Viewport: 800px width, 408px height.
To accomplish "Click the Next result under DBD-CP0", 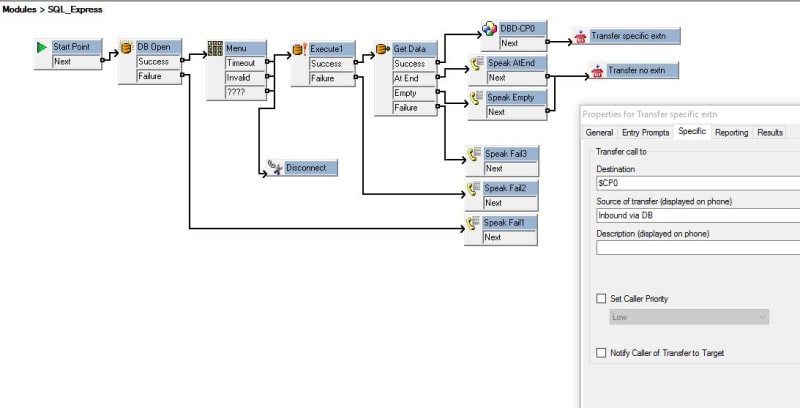I will (522, 43).
